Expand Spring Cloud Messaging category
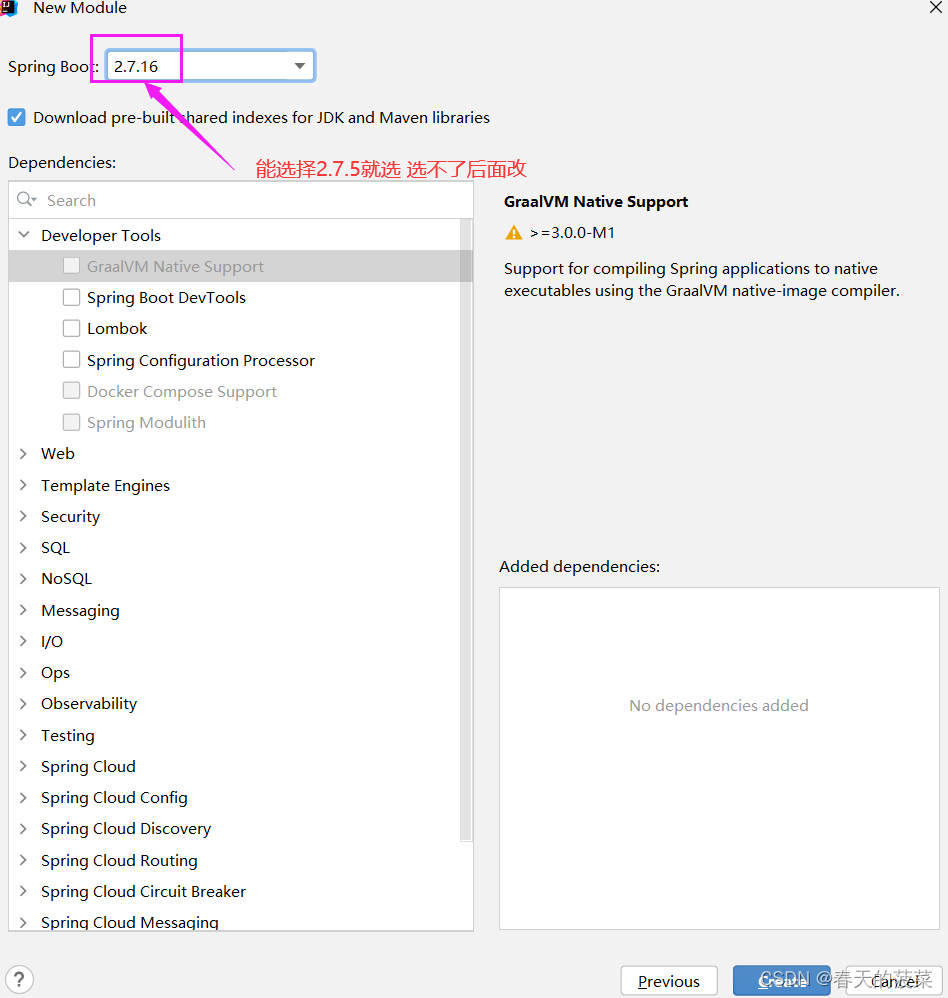 pos(24,922)
